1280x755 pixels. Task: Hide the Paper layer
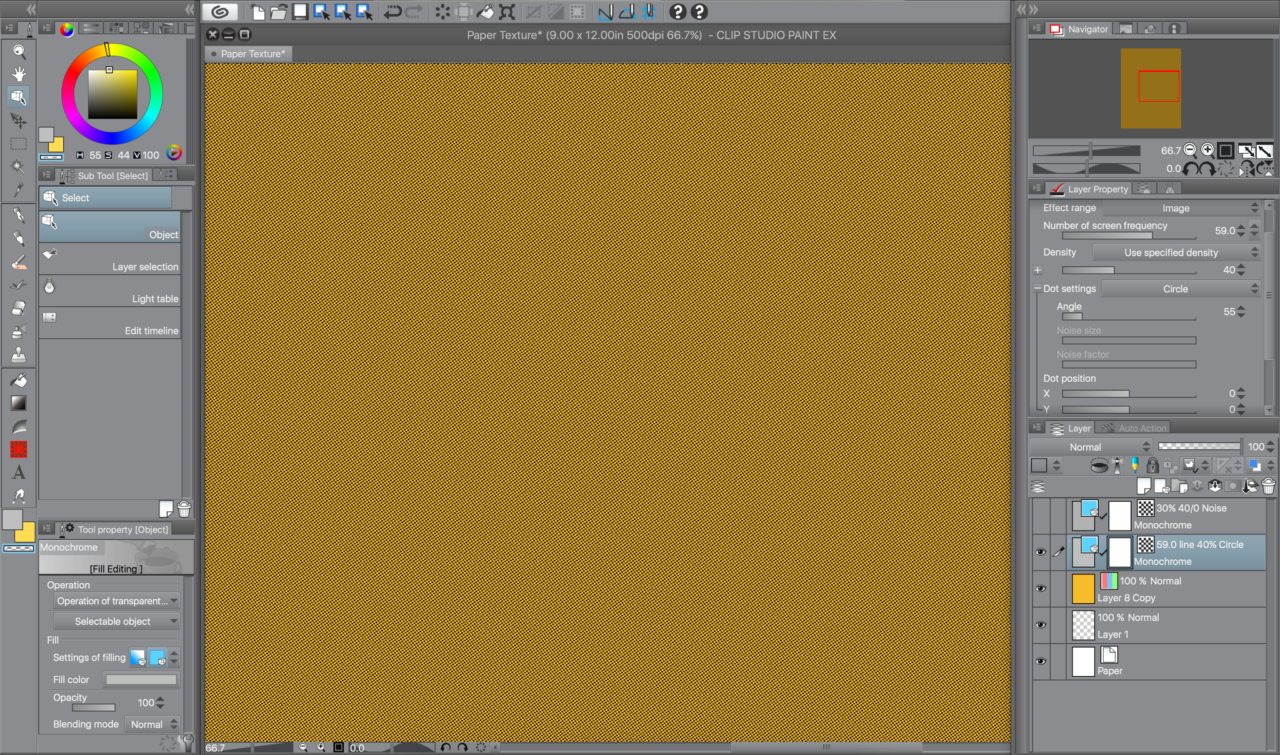1041,661
